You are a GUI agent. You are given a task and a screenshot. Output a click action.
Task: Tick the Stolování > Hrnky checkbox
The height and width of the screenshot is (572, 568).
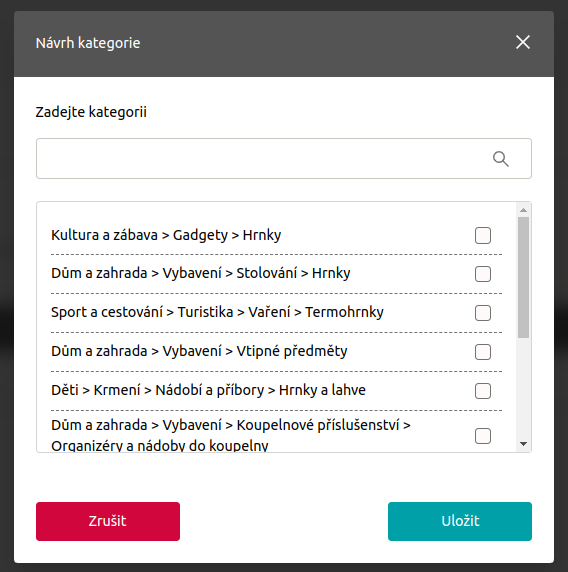point(483,274)
